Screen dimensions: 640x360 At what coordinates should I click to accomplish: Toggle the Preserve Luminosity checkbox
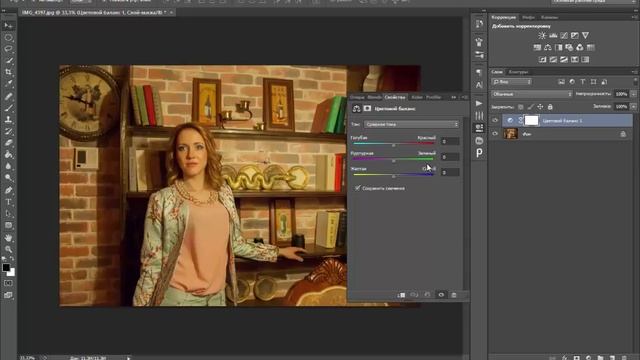358,188
